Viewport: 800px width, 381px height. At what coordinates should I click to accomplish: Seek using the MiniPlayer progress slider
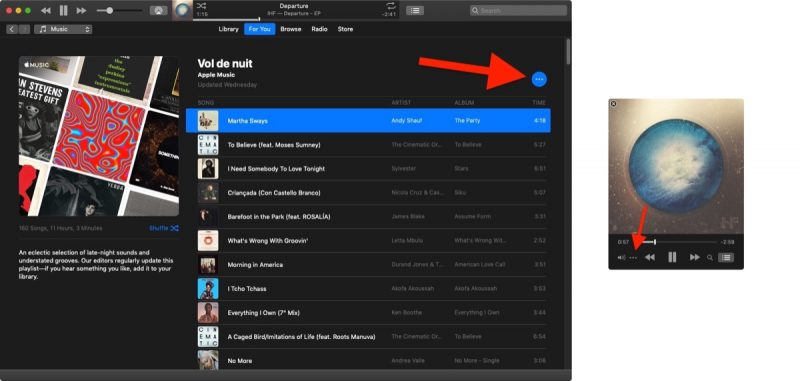(x=674, y=242)
